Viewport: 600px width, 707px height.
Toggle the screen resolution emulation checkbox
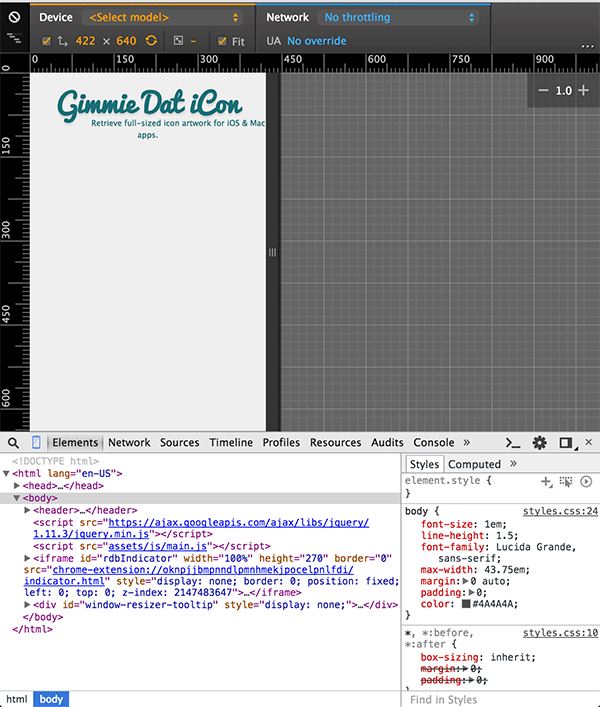pos(46,41)
